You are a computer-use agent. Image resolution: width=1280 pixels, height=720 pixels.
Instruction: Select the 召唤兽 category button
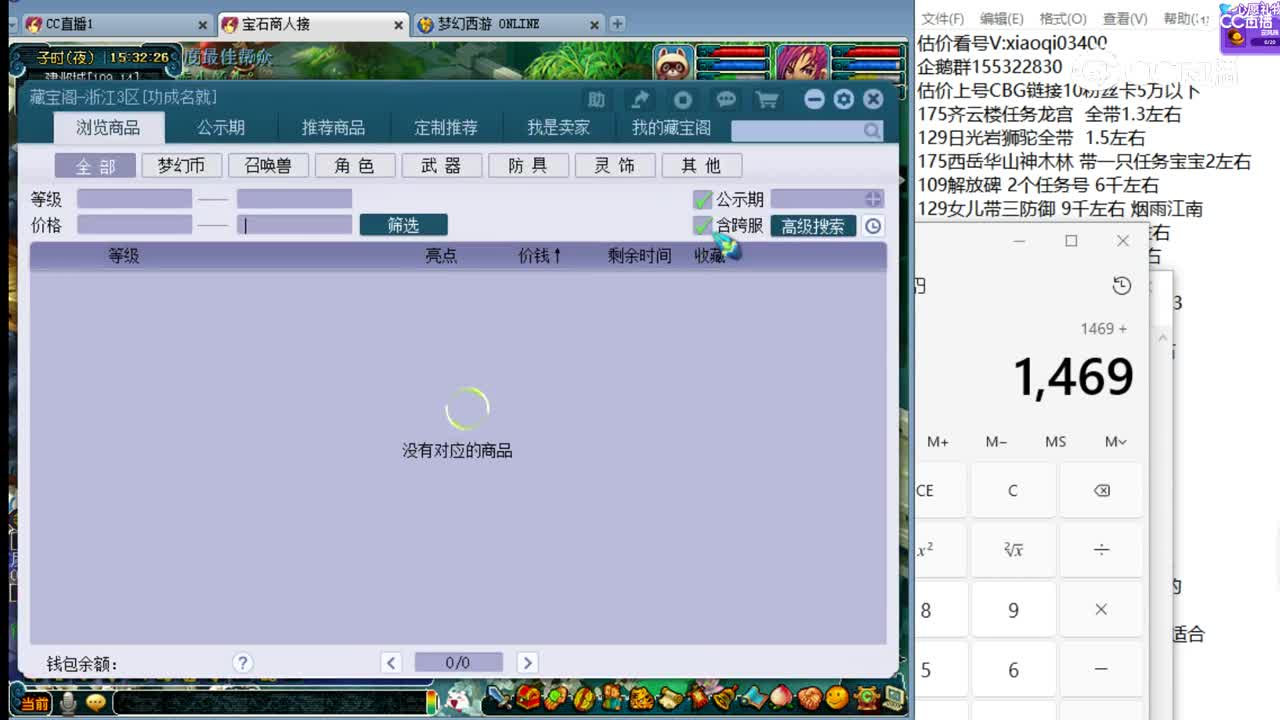click(x=268, y=165)
